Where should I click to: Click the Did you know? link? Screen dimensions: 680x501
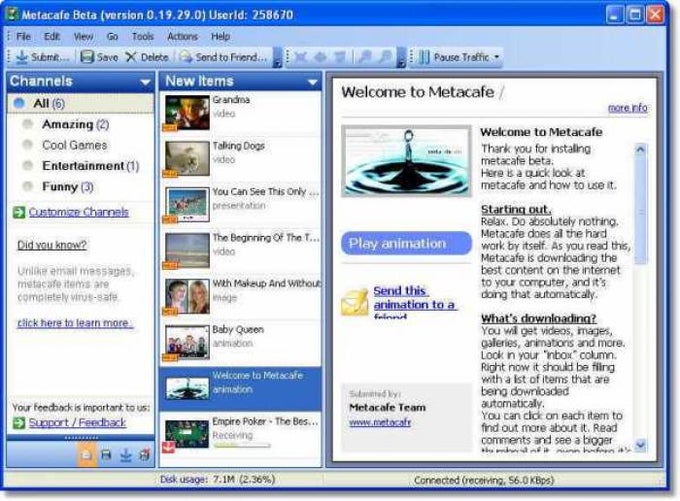[x=52, y=245]
